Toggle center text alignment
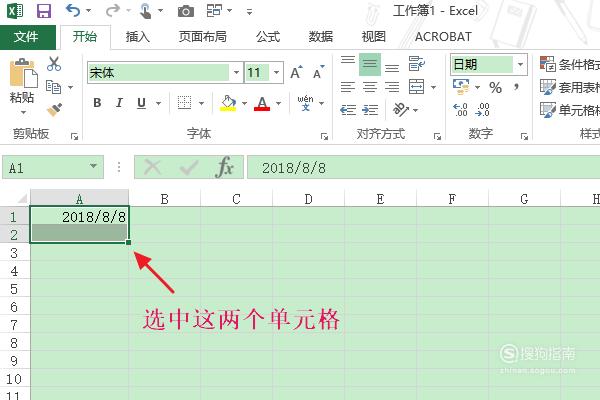This screenshot has height=400, width=600. tap(370, 87)
